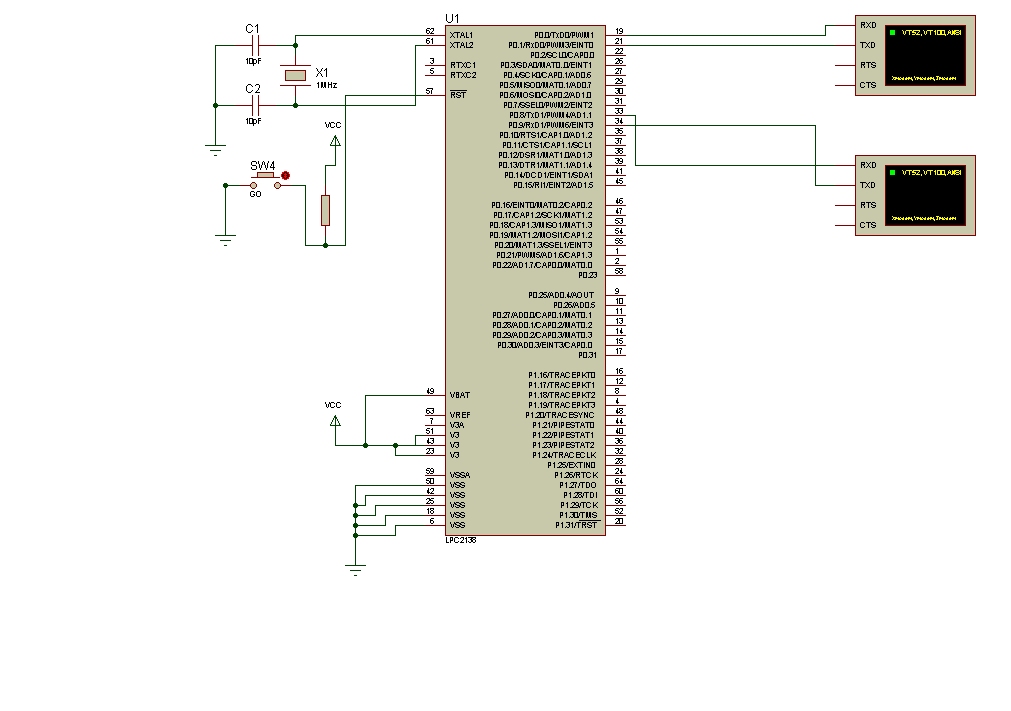
Task: Click the P1.31/TRST pin 20 on U1
Action: [x=619, y=525]
